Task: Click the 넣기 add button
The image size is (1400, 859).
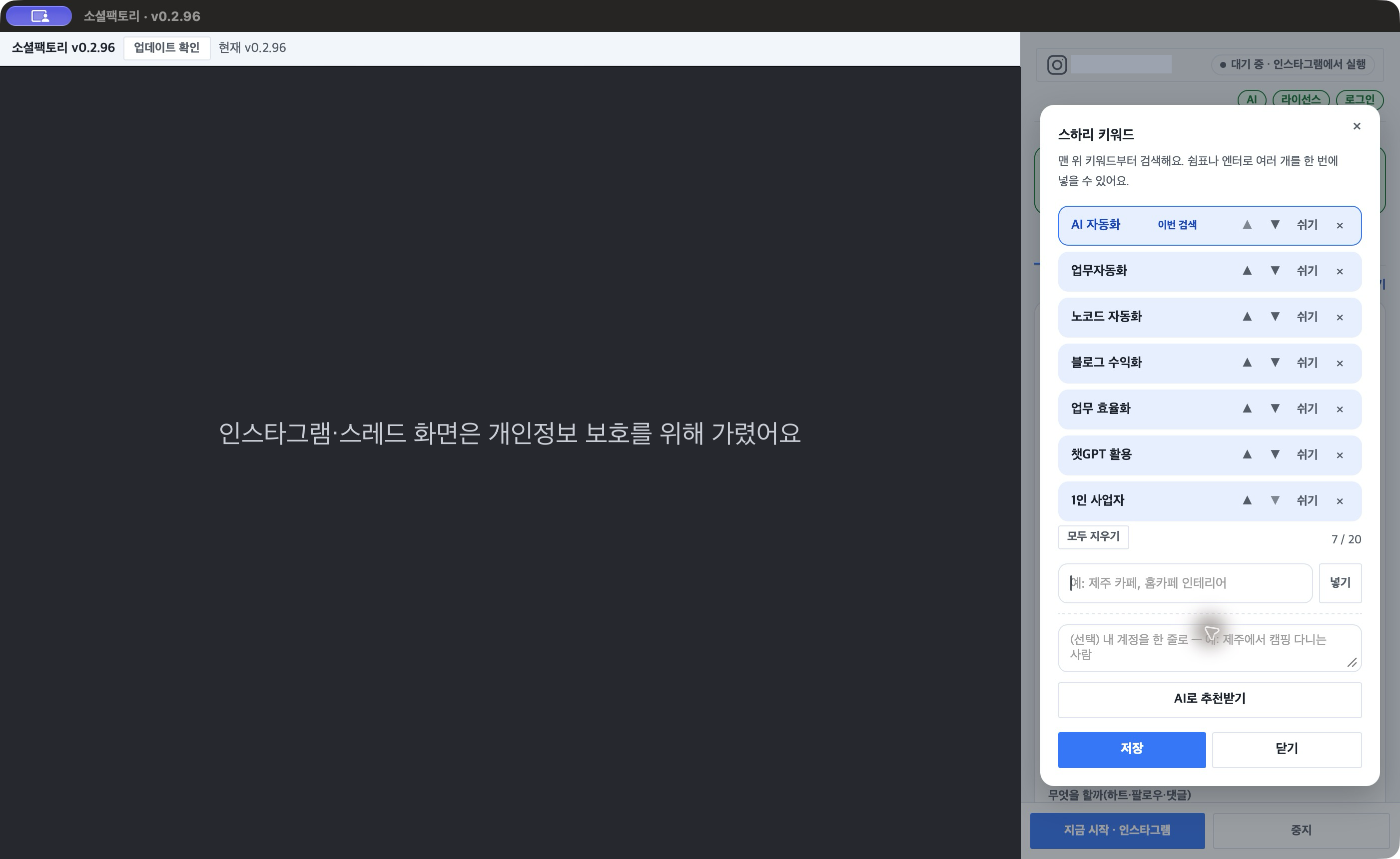Action: (x=1340, y=583)
